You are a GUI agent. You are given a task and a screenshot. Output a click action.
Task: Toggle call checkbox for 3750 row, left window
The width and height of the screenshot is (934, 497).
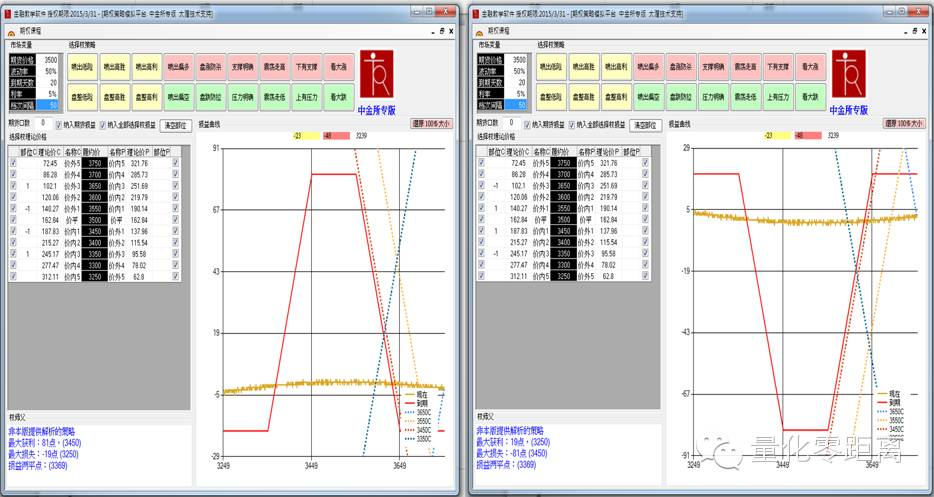pyautogui.click(x=13, y=163)
